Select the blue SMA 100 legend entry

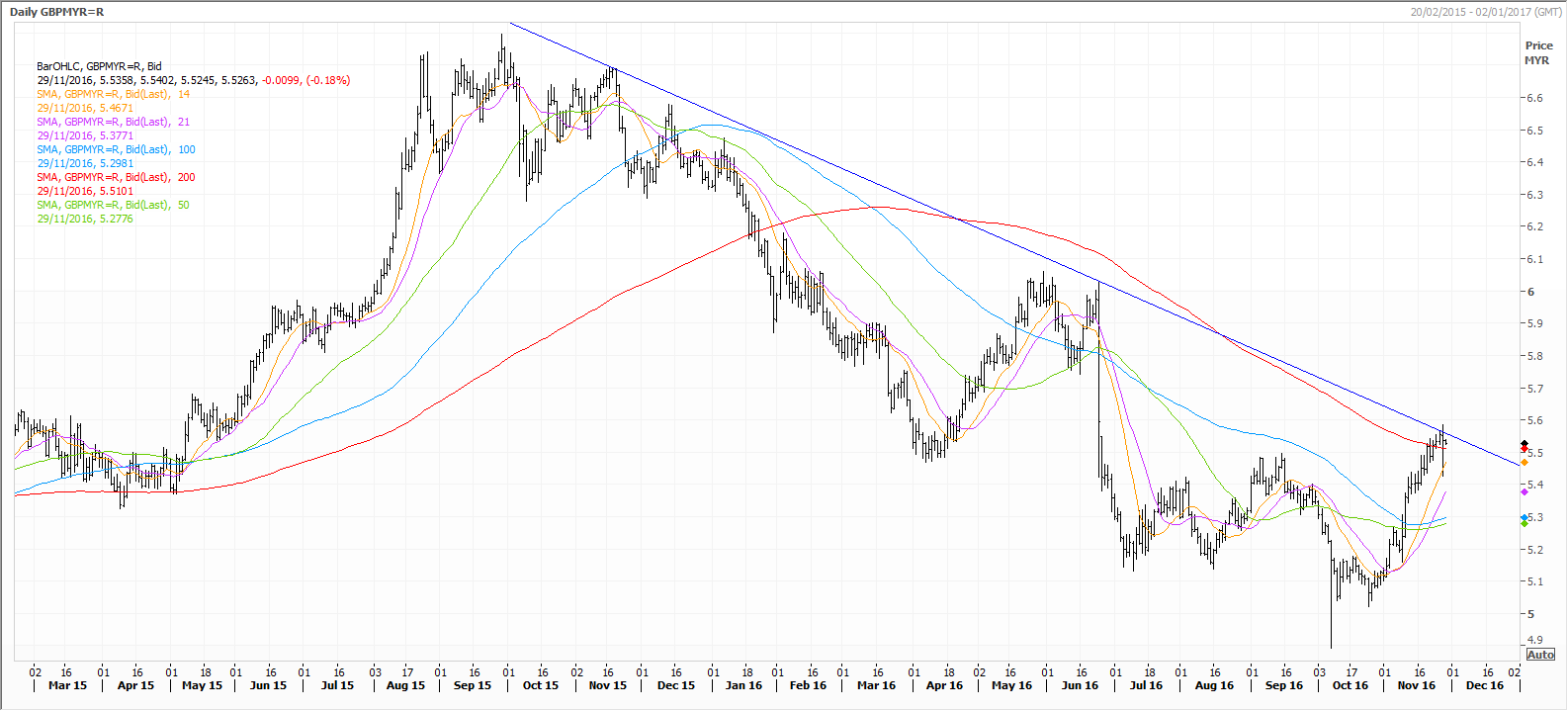116,149
